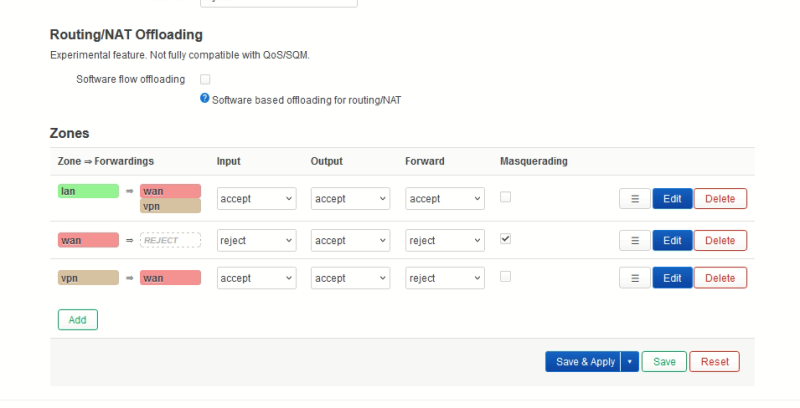Open the Input policy dropdown for lan zone

257,199
